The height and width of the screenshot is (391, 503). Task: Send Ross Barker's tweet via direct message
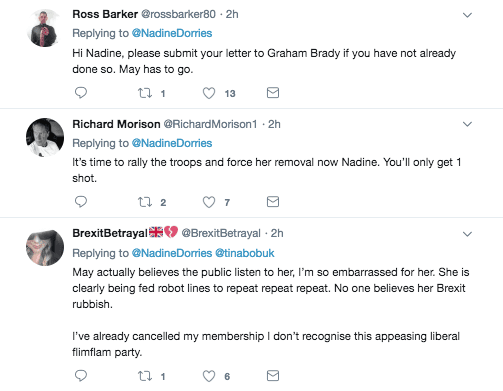click(x=273, y=93)
